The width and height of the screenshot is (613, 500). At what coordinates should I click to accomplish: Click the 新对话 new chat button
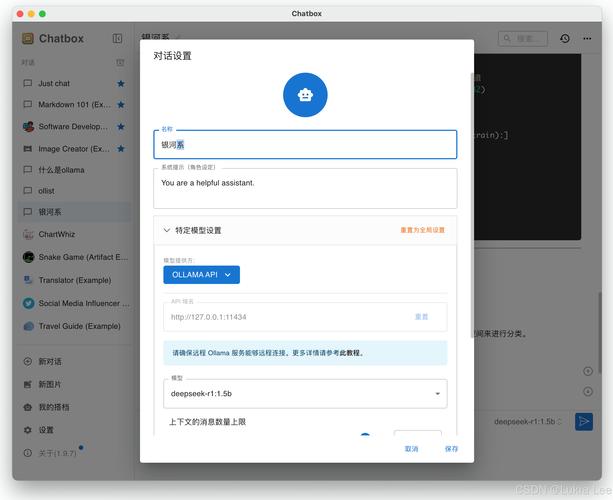74,361
